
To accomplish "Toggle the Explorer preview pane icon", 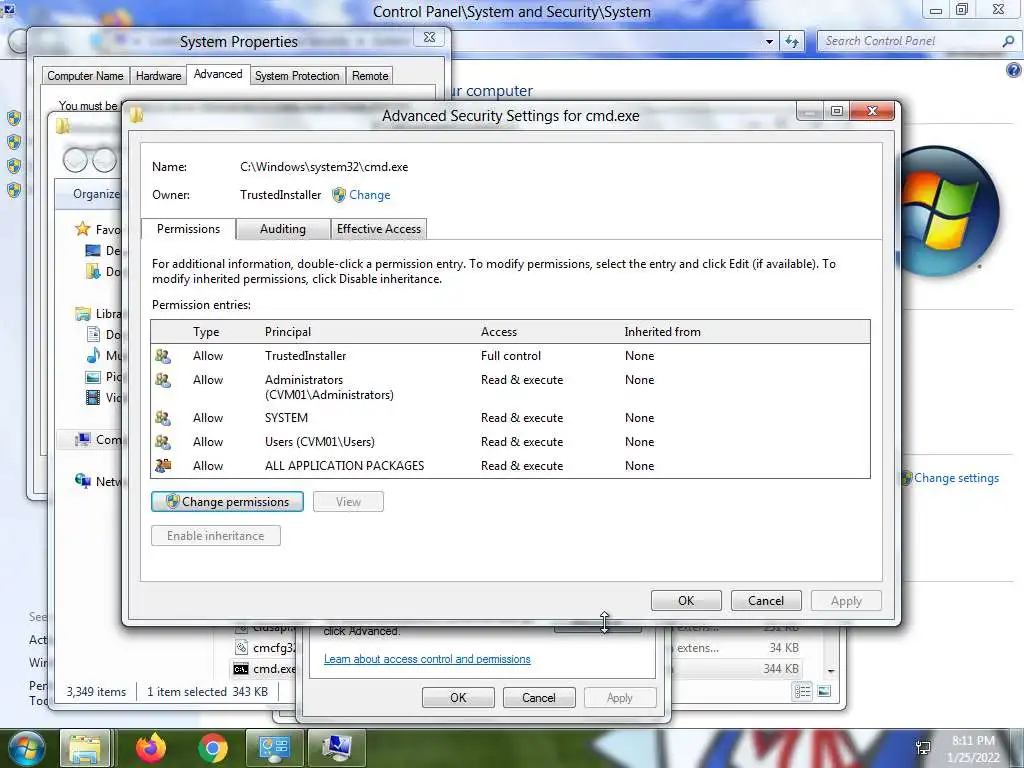I will point(824,692).
